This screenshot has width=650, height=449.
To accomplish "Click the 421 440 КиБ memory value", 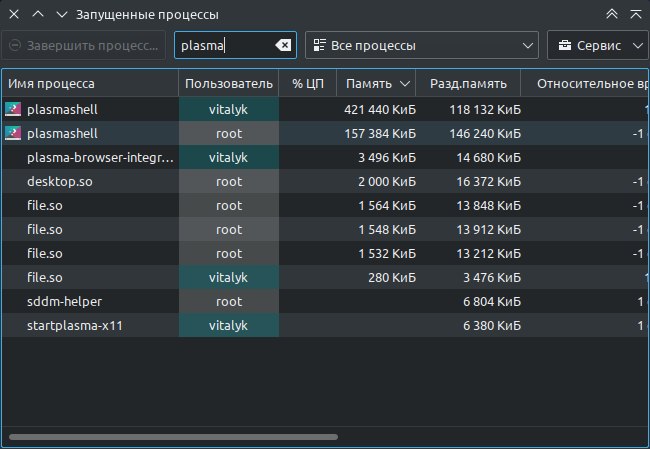I will click(380, 109).
